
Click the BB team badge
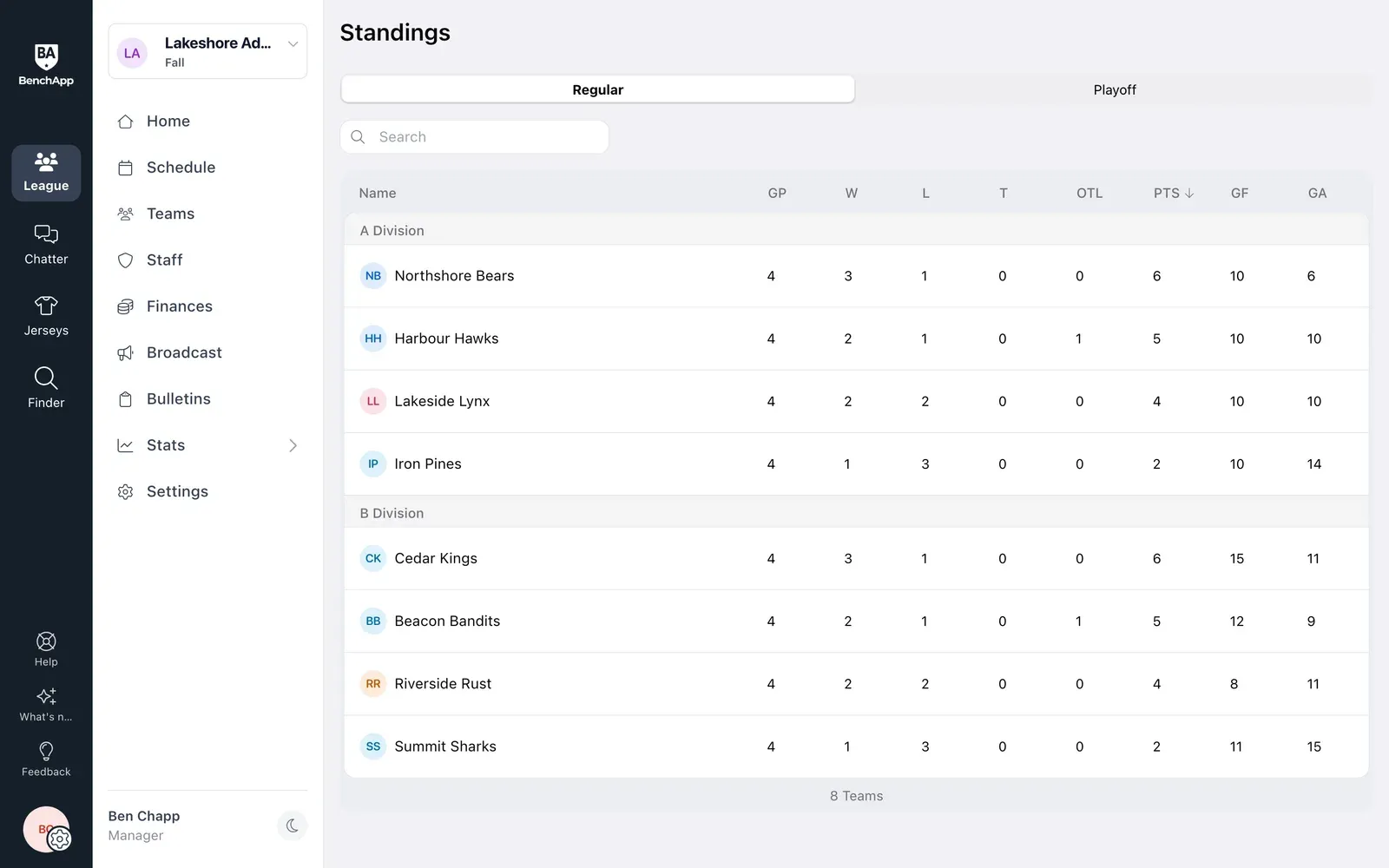point(373,621)
